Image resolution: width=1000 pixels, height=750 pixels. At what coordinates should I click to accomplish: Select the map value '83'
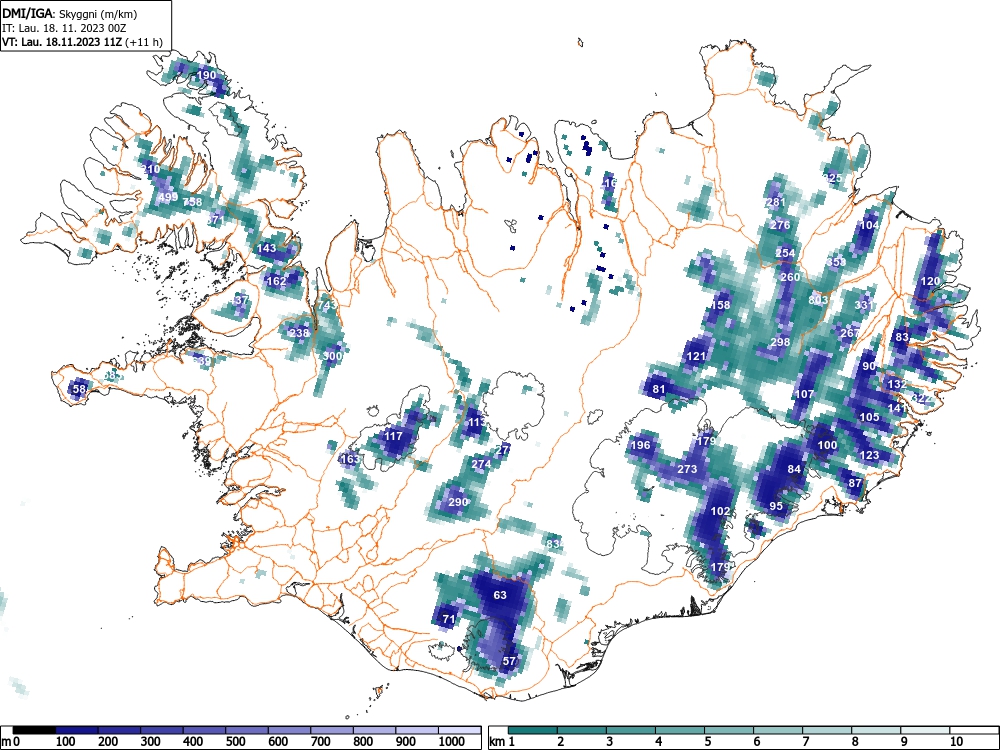(902, 337)
